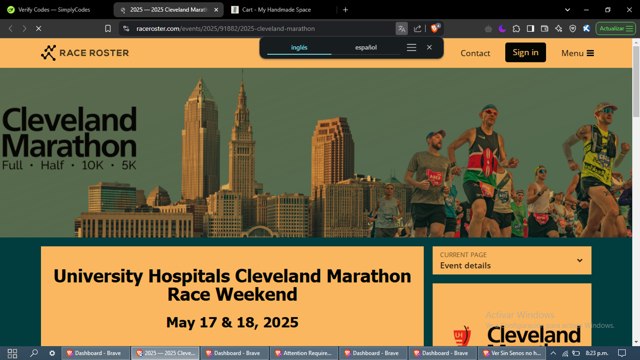640x360 pixels.
Task: Click the Race Roster logo
Action: (85, 53)
